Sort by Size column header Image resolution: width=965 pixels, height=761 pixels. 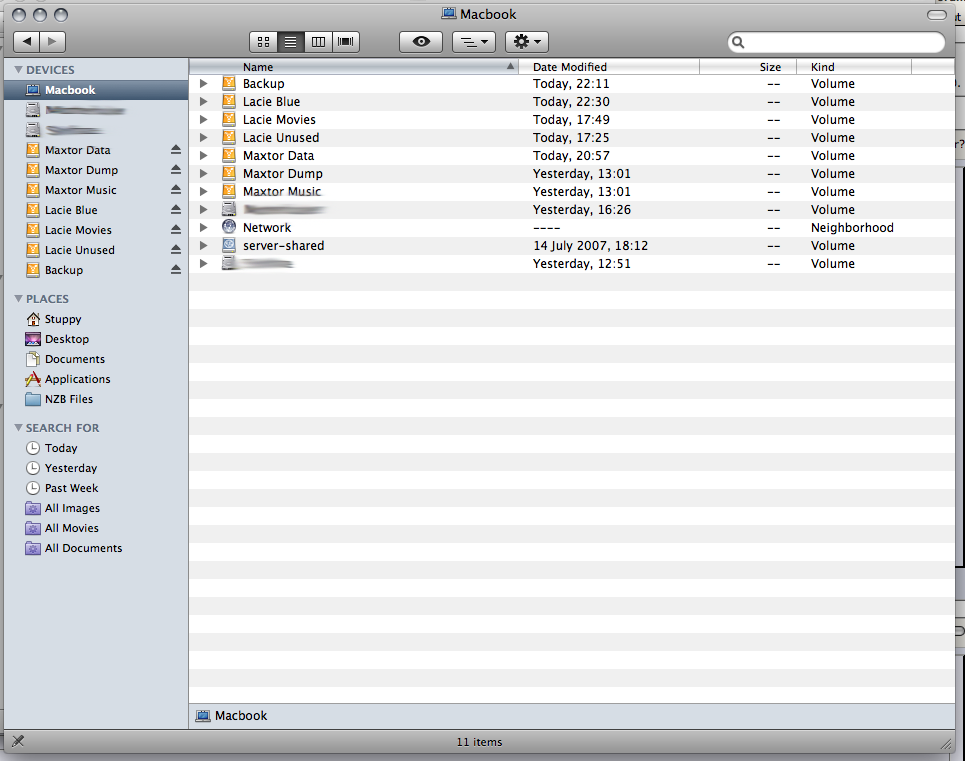pyautogui.click(x=748, y=66)
